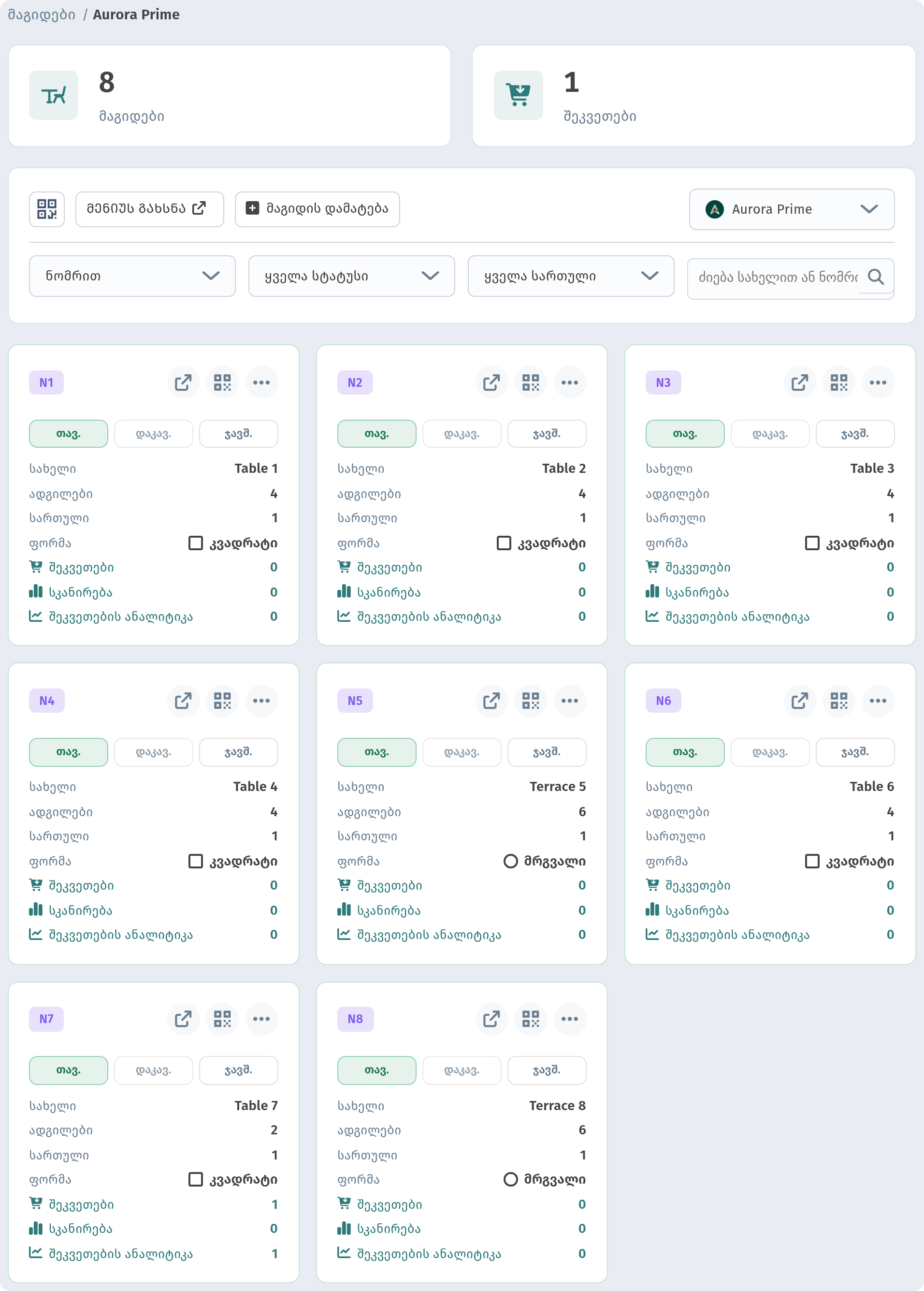Screen dimensions: 924x1291
Task: Open external link icon on card N1
Action: [x=183, y=382]
